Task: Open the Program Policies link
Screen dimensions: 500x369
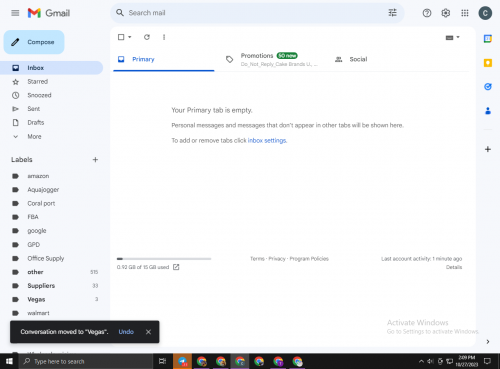Action: pyautogui.click(x=309, y=259)
